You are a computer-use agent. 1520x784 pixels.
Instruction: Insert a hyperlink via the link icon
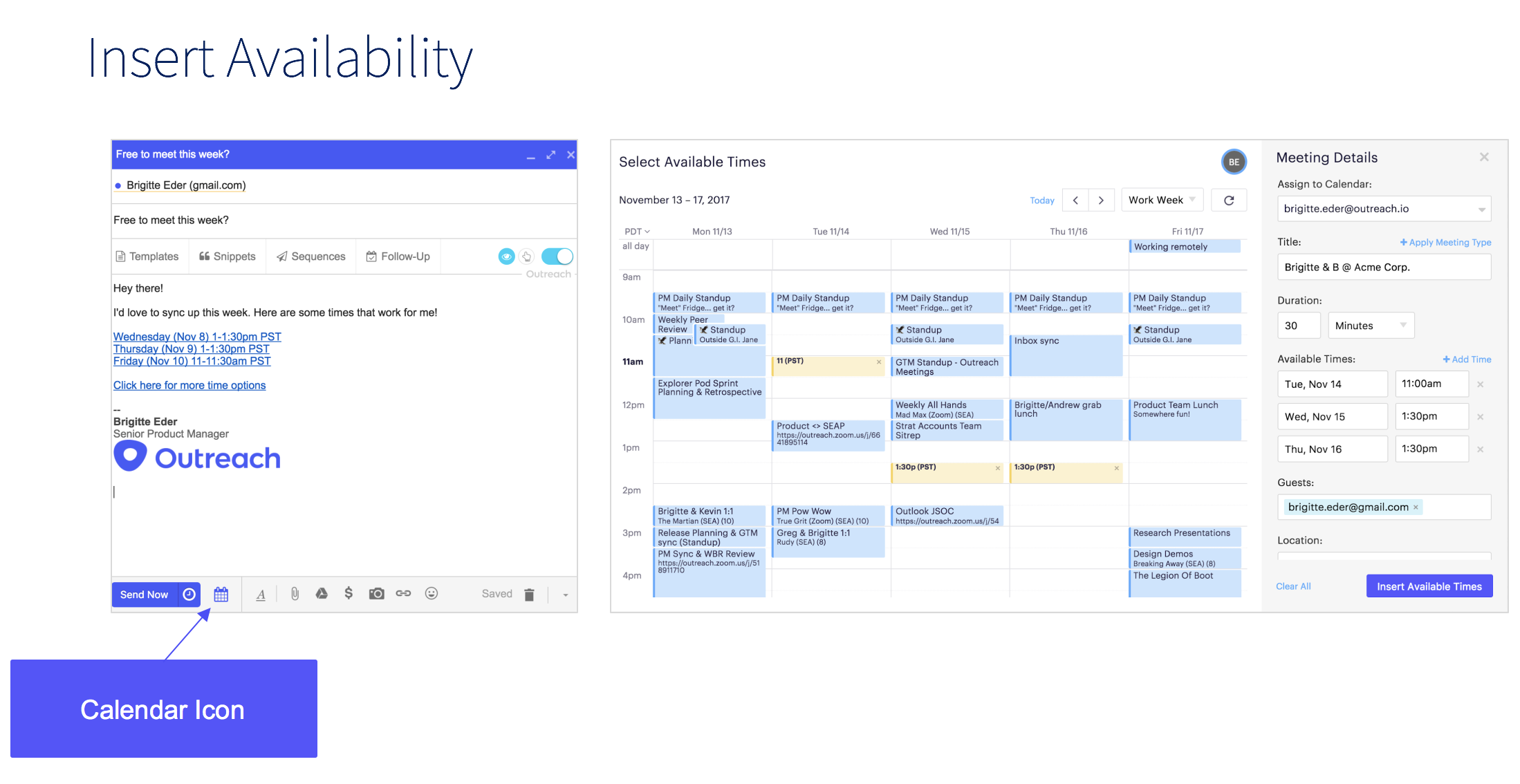403,593
